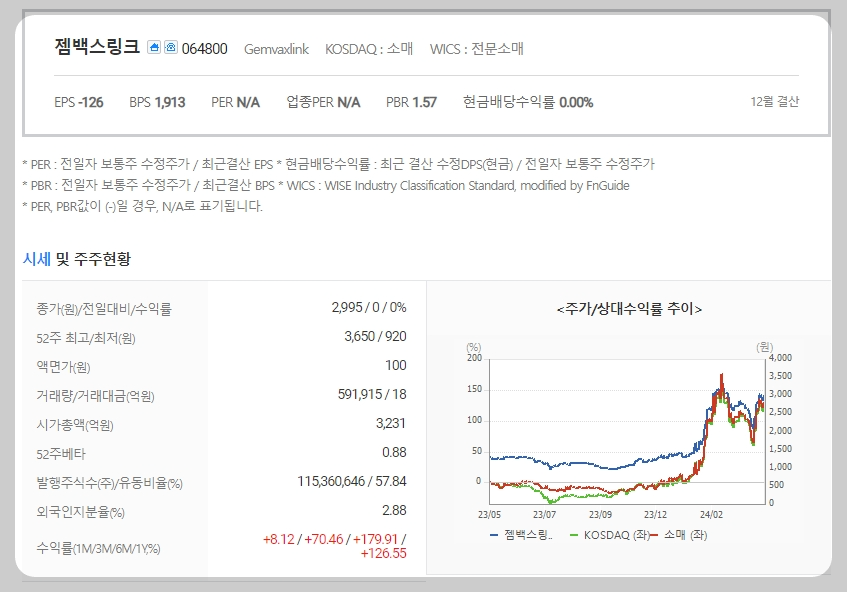Click the 23/09 chart axis label
The height and width of the screenshot is (592, 847).
(x=600, y=515)
